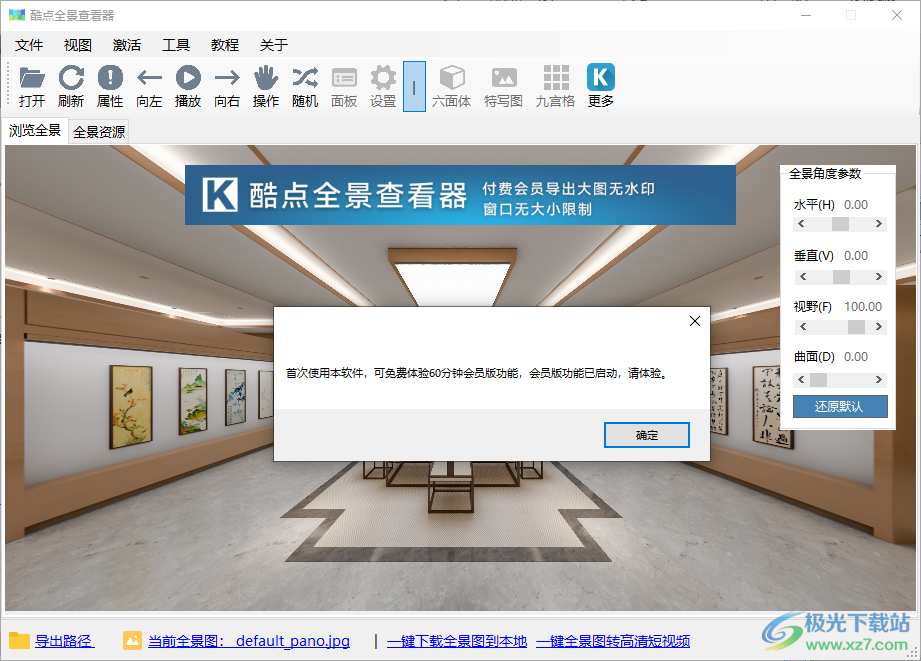Open the 视图 menu
The height and width of the screenshot is (661, 921).
pos(78,45)
